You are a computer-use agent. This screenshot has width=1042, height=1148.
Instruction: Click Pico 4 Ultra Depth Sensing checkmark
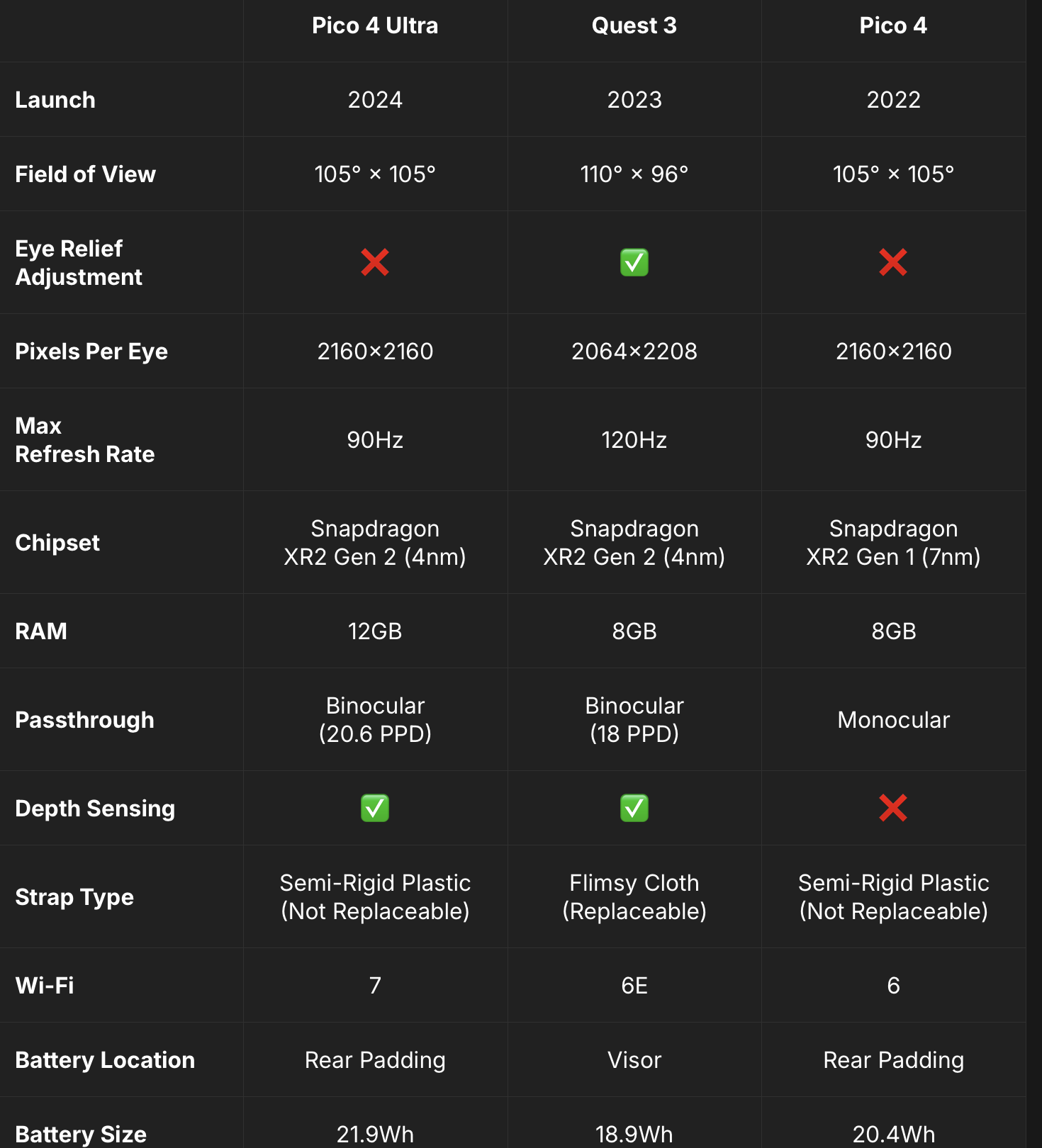tap(375, 808)
